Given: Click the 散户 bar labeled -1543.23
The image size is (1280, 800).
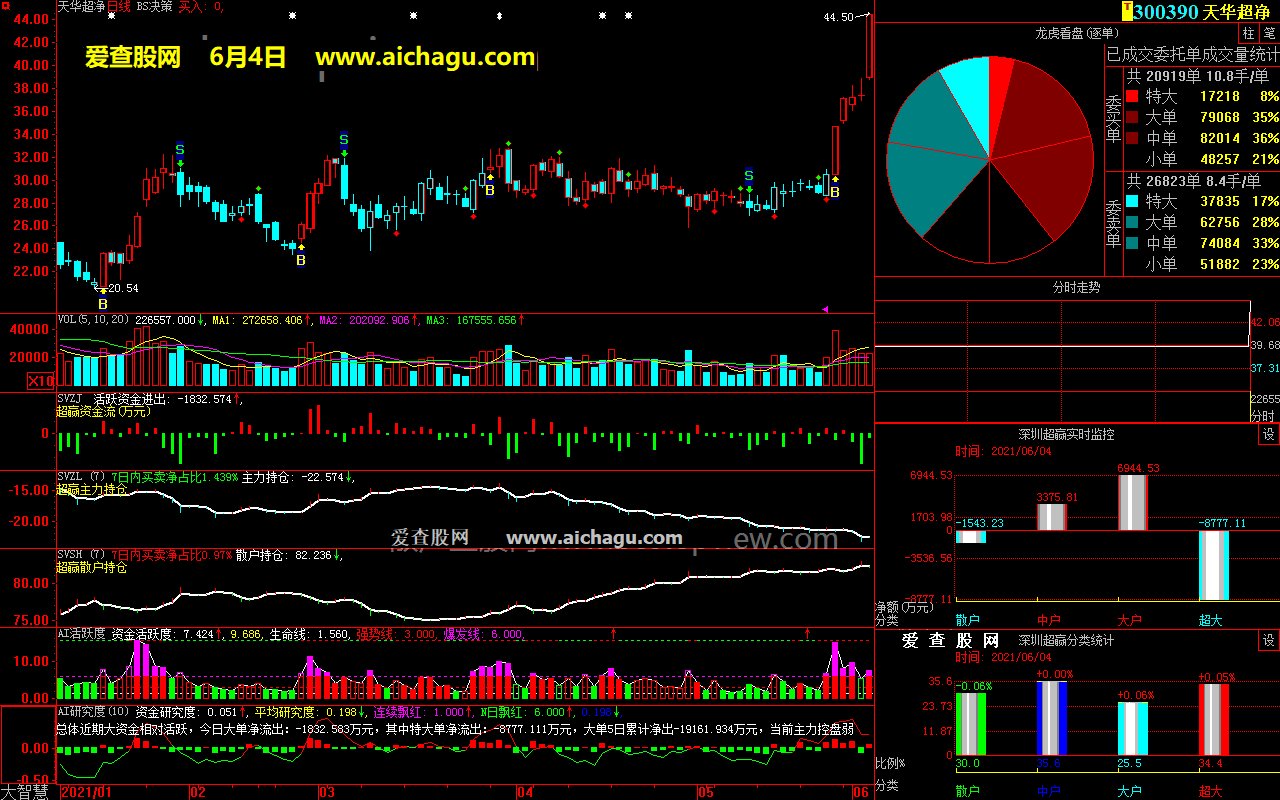Looking at the screenshot, I should pyautogui.click(x=970, y=536).
